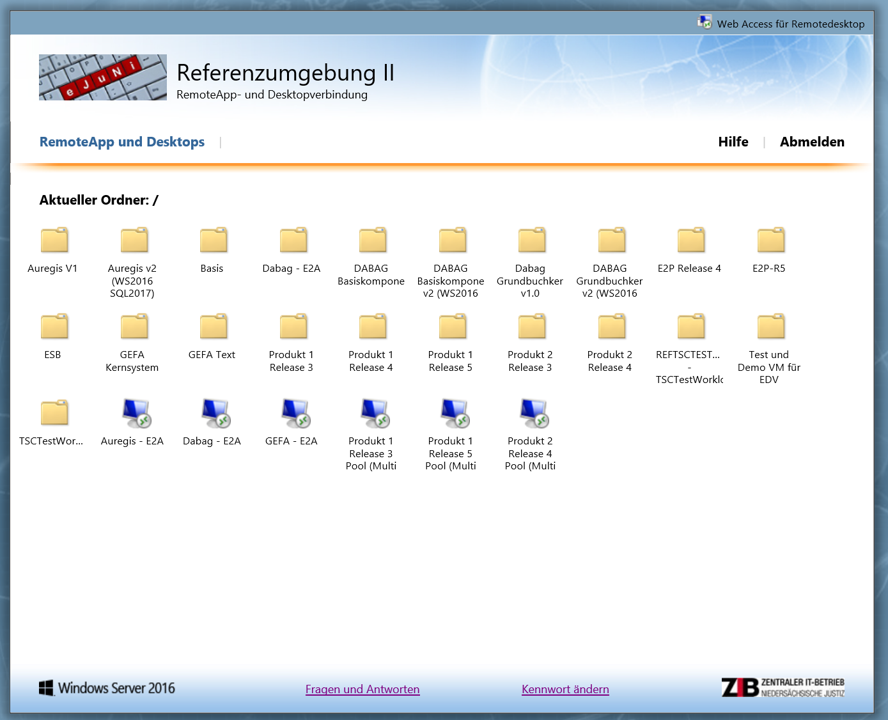Viewport: 888px width, 720px height.
Task: Launch the Auregis - E2A remote desktop
Action: coord(134,414)
